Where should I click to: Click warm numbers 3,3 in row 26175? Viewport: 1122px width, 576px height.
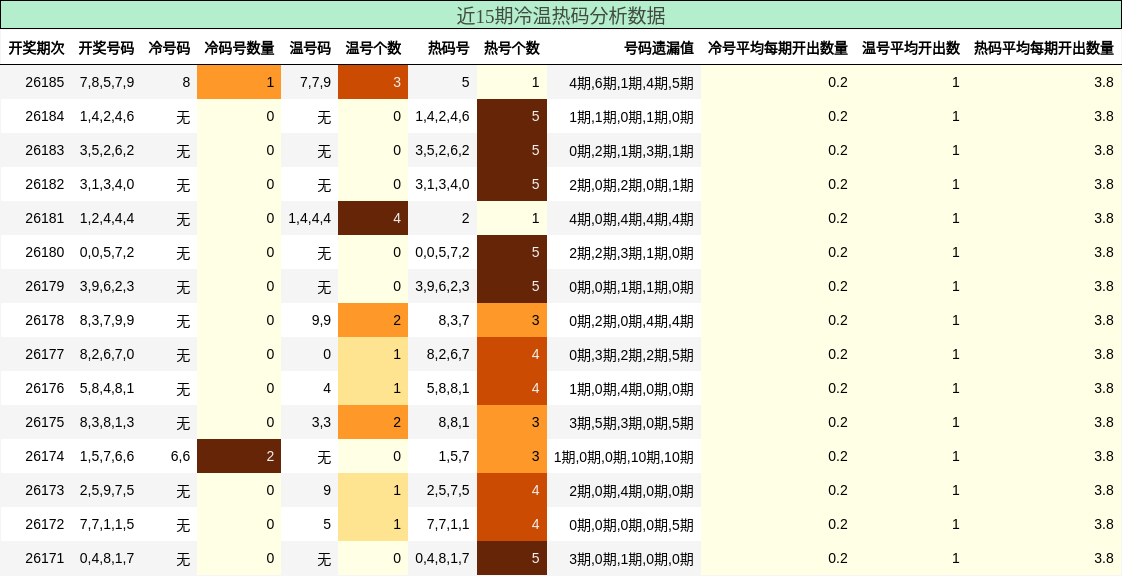tap(321, 422)
